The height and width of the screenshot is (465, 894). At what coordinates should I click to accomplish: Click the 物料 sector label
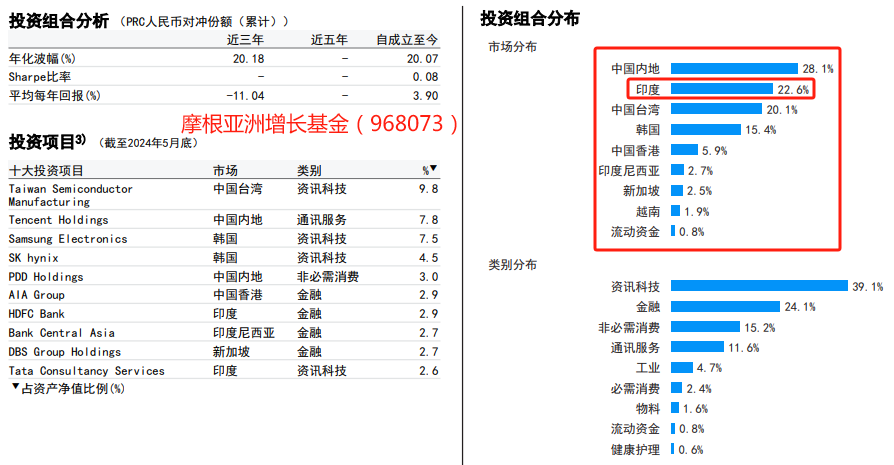pos(648,409)
